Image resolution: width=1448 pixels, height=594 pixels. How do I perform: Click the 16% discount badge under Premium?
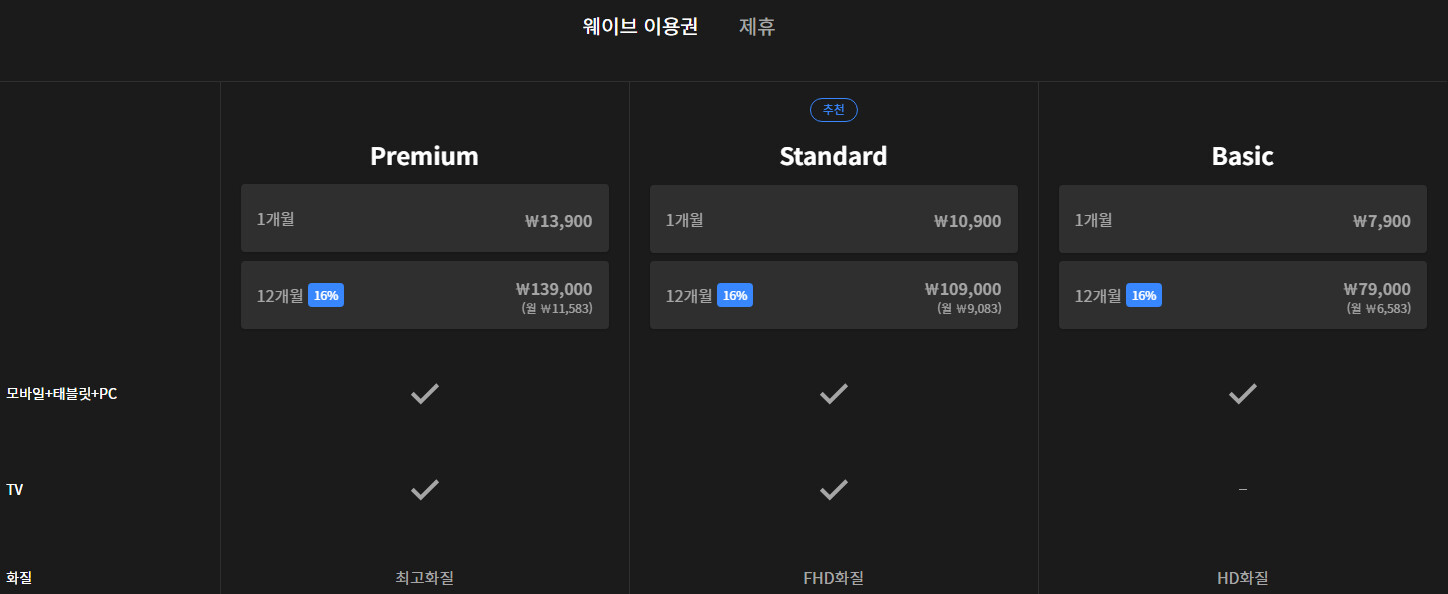326,296
